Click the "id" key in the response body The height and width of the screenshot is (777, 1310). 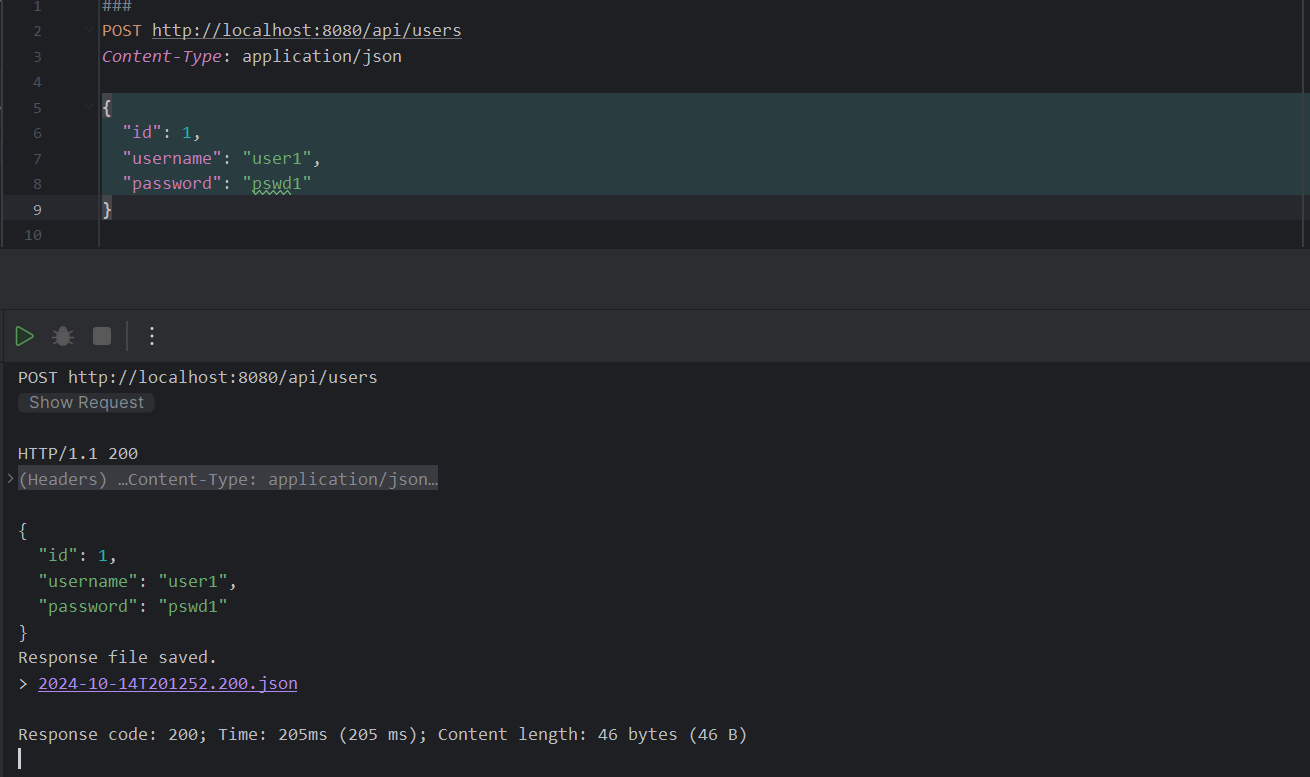tap(58, 555)
